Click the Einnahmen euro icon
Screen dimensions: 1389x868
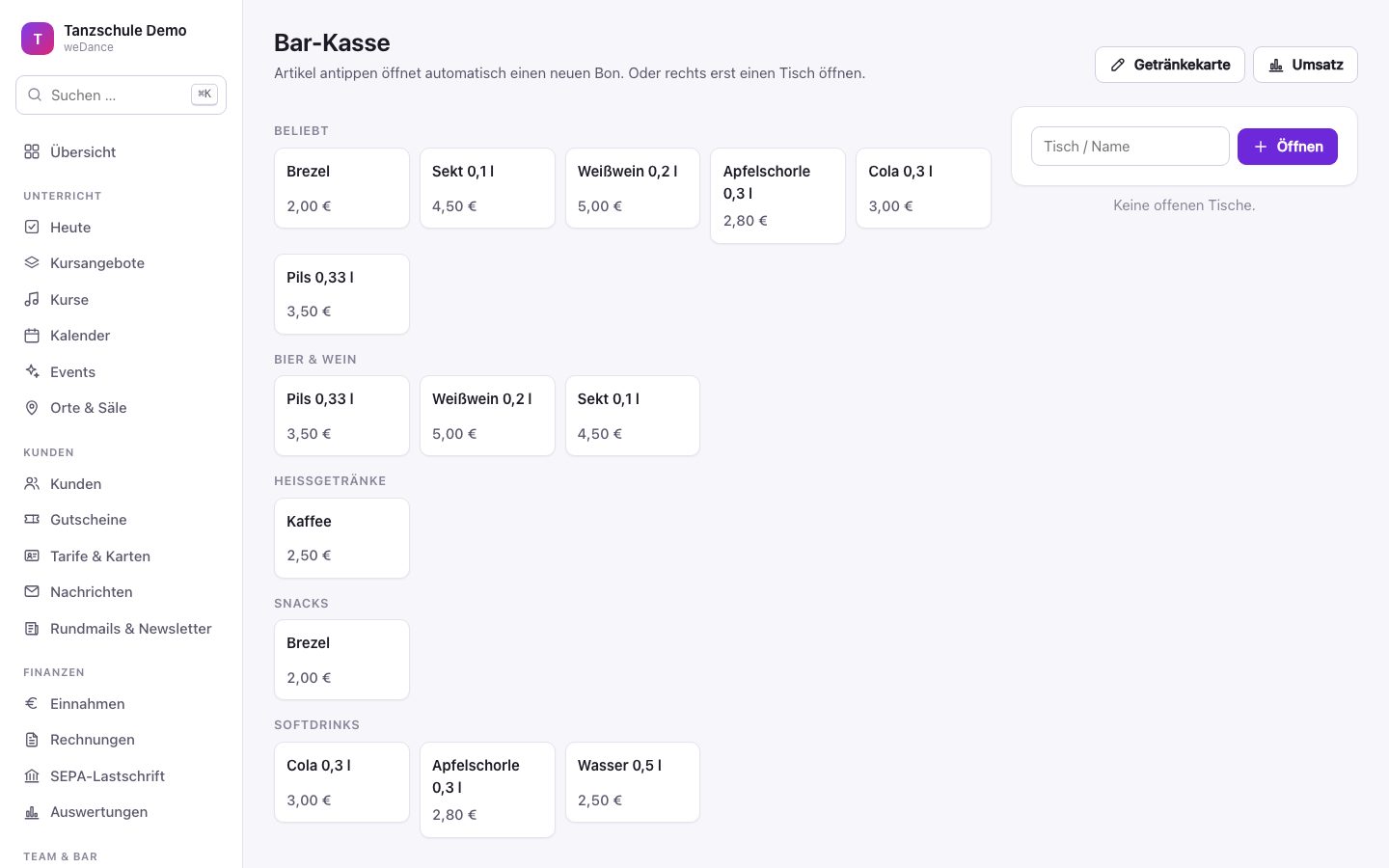(32, 703)
